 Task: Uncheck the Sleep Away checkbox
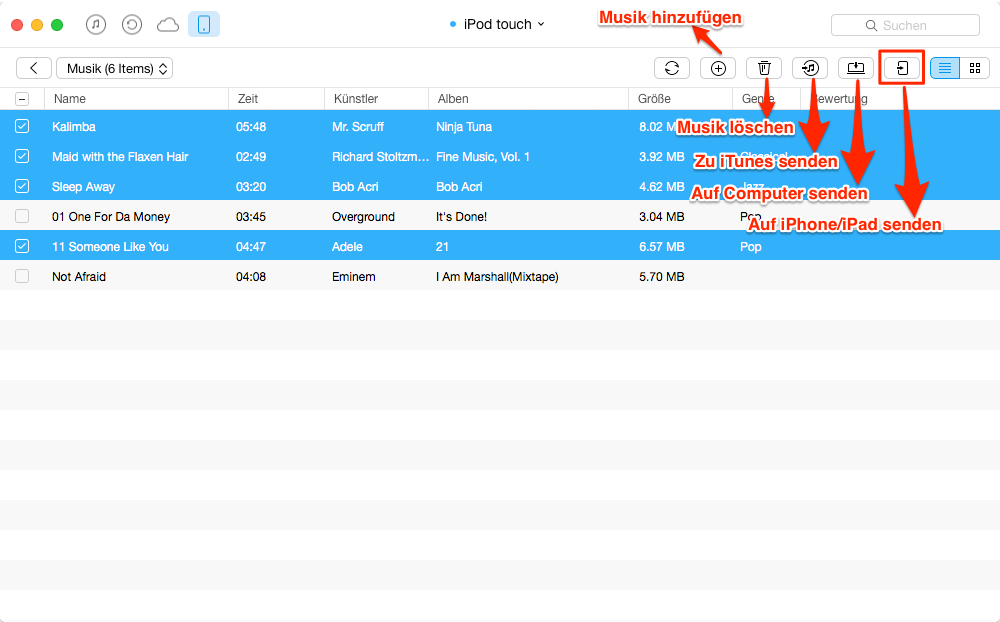(22, 186)
